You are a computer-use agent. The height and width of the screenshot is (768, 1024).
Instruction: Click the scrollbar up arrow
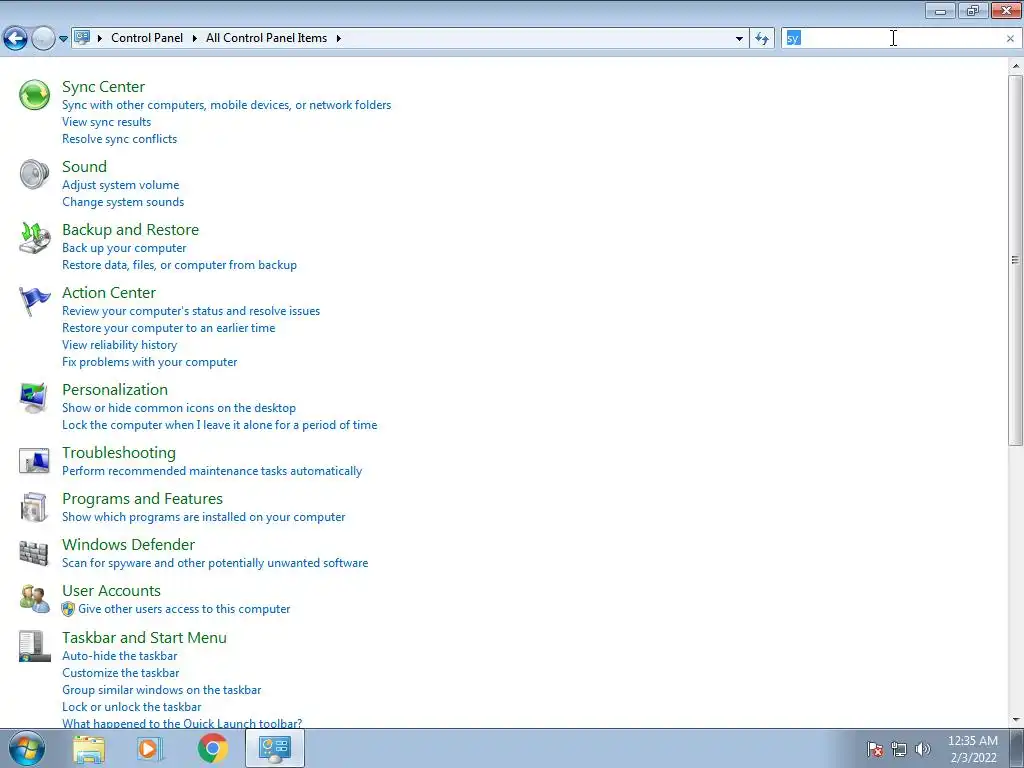click(x=1015, y=67)
